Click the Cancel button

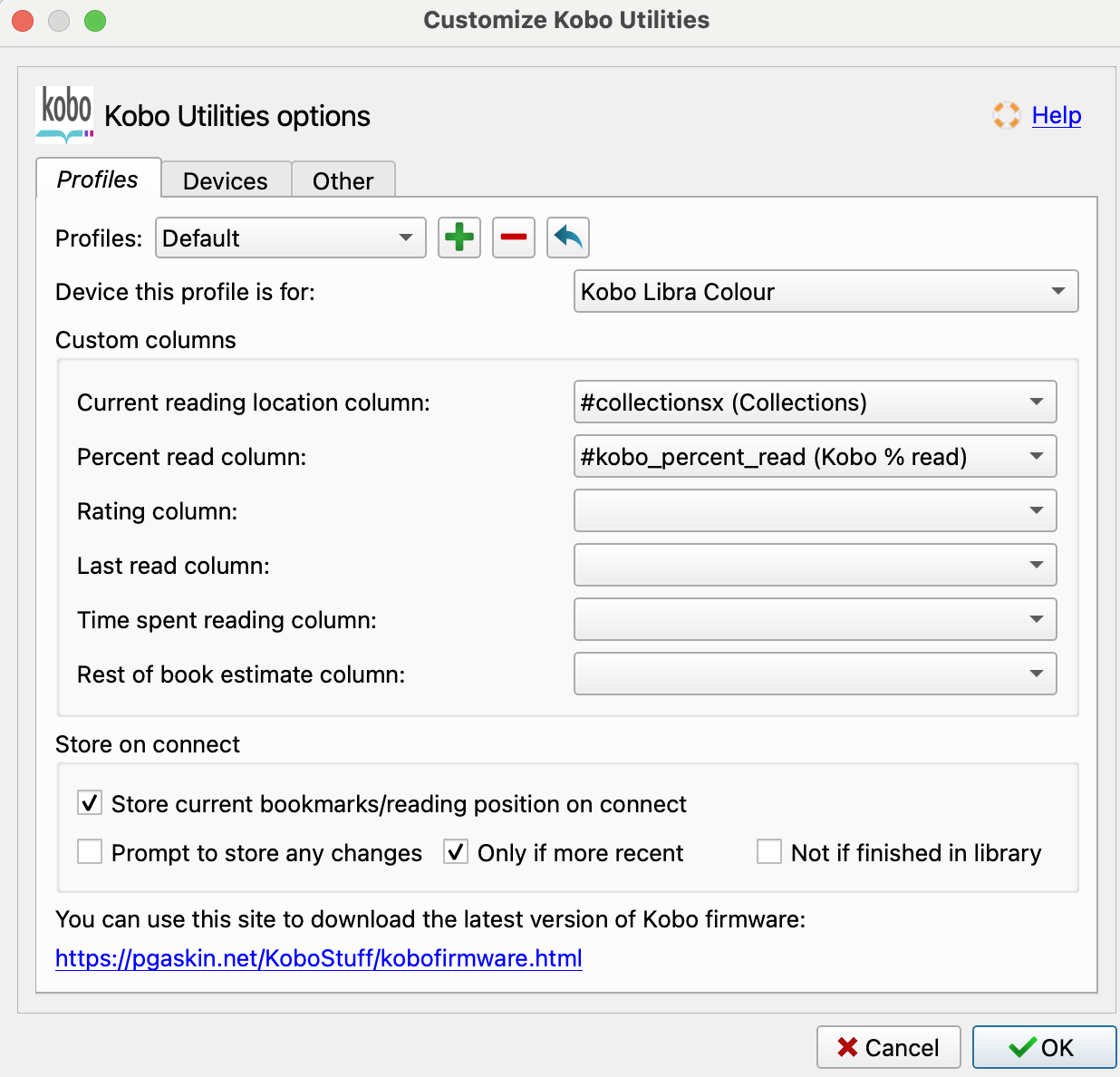coord(888,1048)
